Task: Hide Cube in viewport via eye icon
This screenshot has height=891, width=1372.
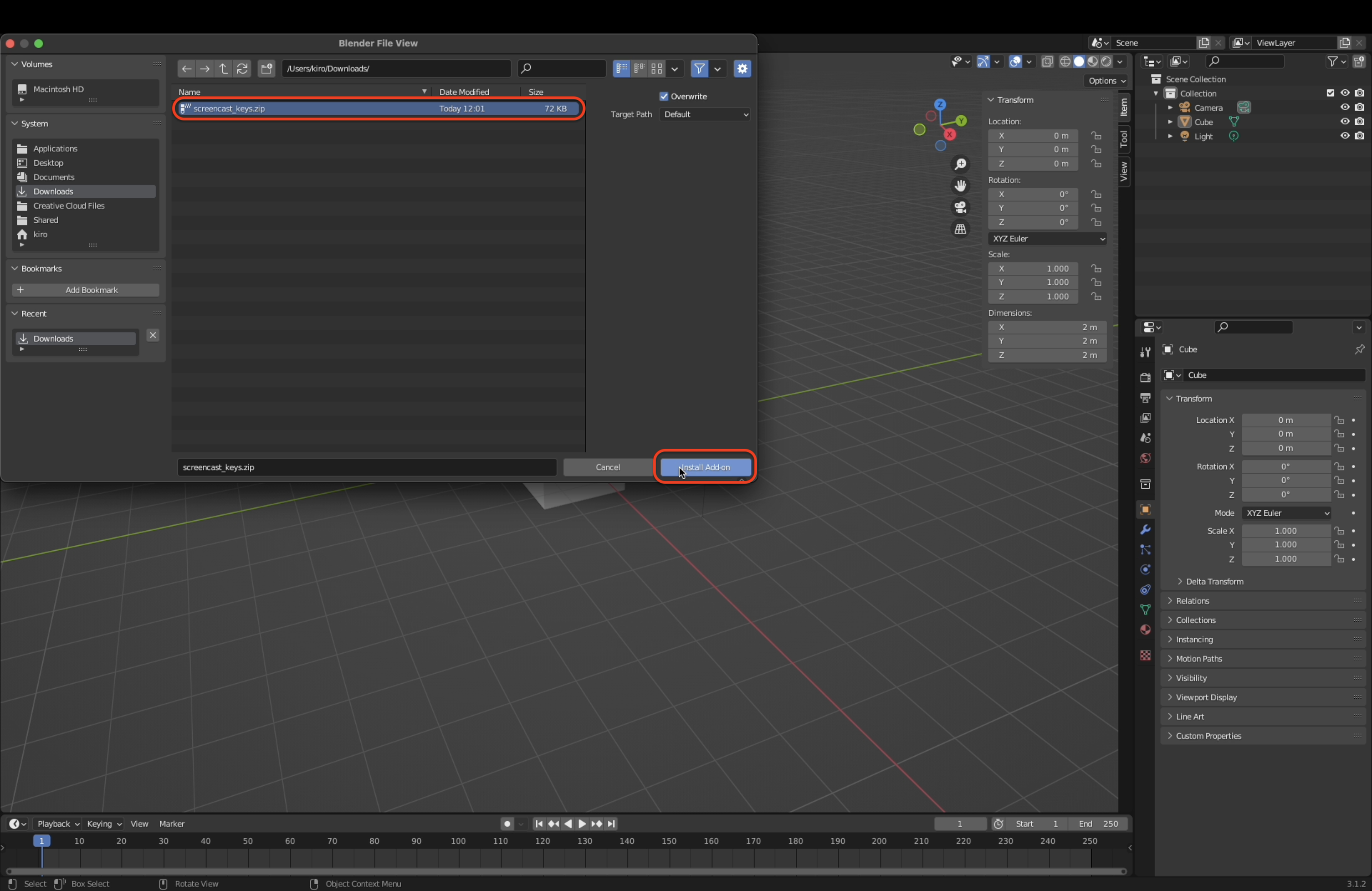Action: (x=1344, y=122)
